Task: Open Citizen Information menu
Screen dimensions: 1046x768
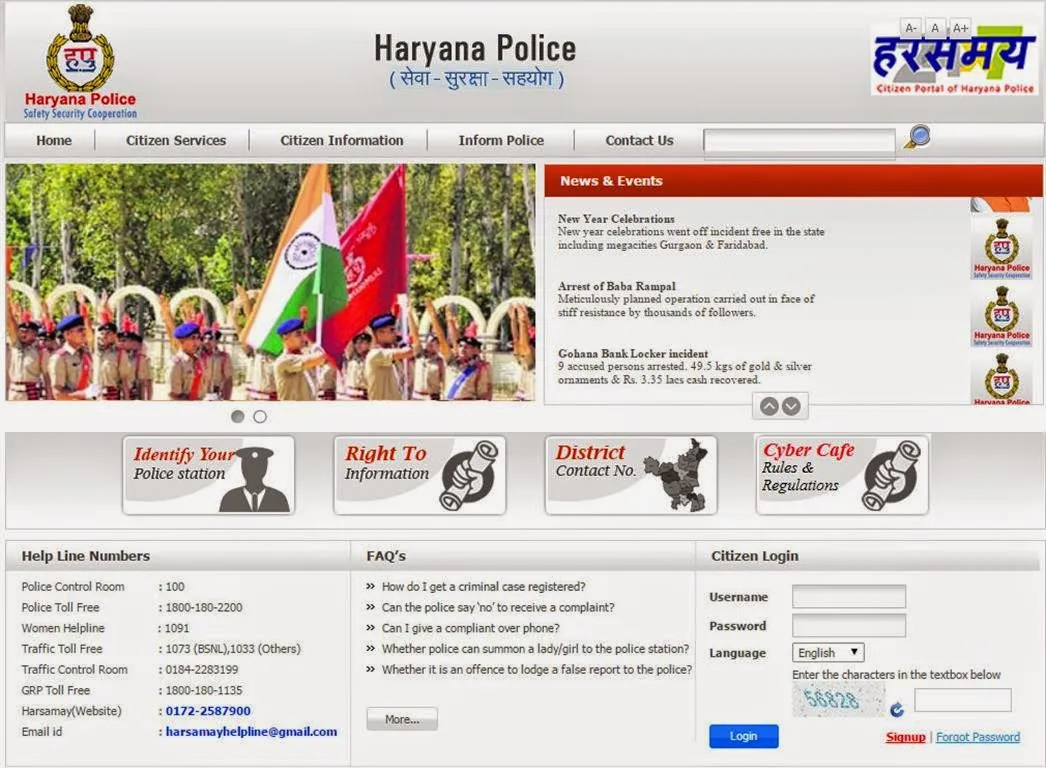Action: tap(342, 141)
